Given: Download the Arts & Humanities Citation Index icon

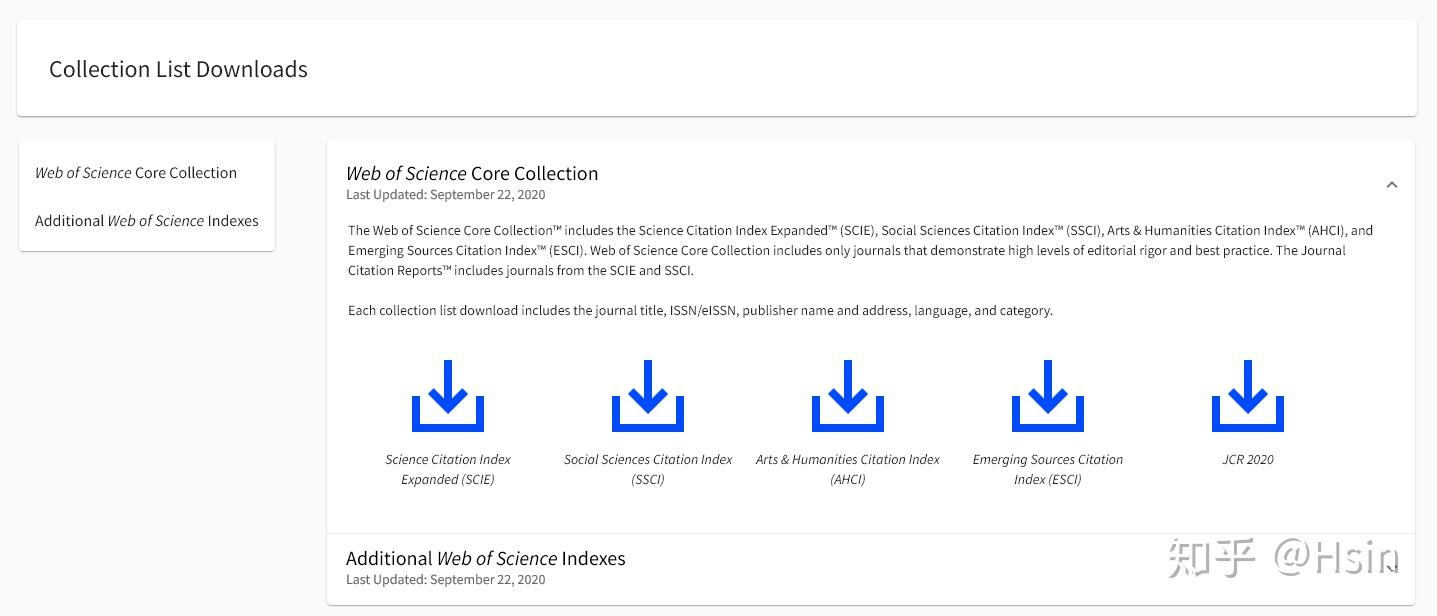Looking at the screenshot, I should [847, 396].
